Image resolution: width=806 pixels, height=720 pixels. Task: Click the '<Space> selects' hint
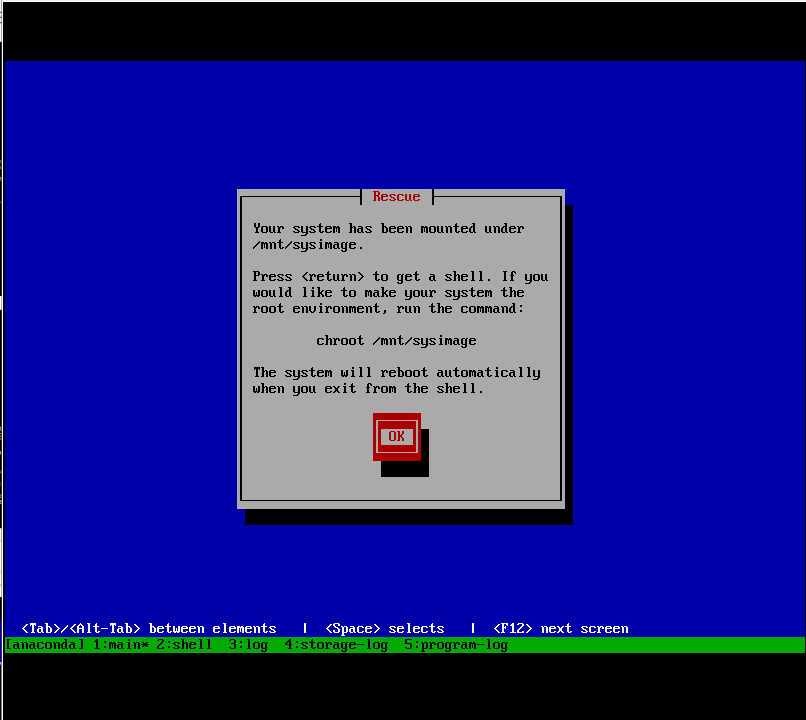pyautogui.click(x=384, y=629)
